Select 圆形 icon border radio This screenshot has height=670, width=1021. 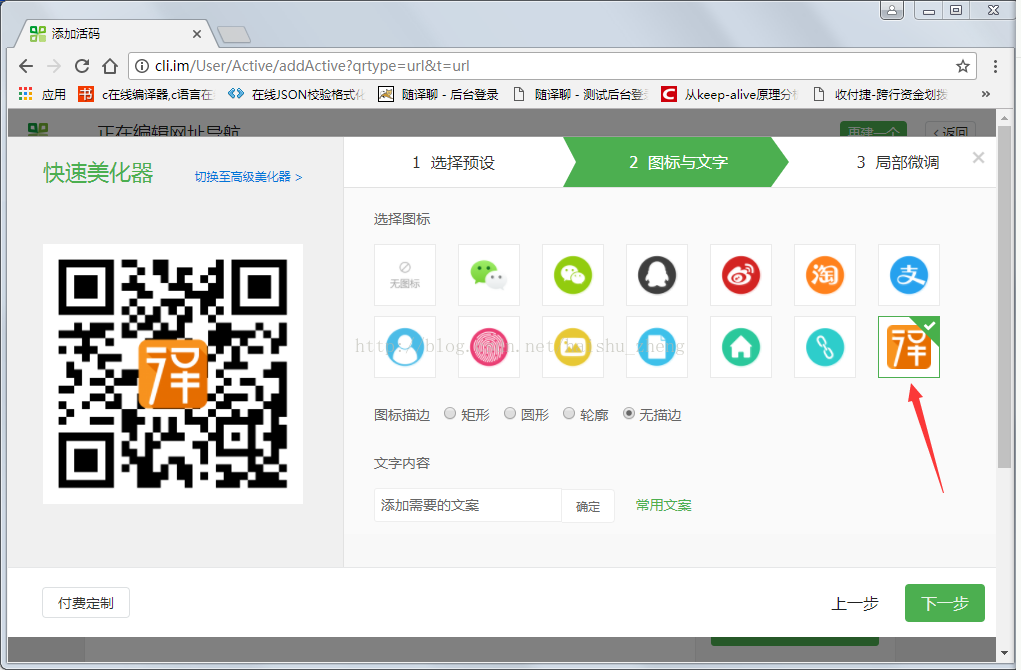coord(510,413)
